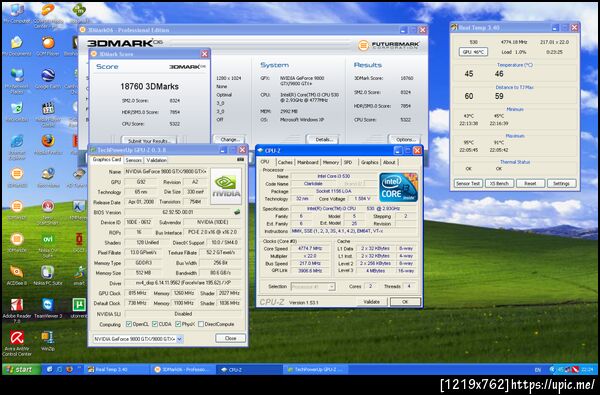Click Validate button in CPU-Z
Image resolution: width=600 pixels, height=395 pixels.
(x=372, y=302)
